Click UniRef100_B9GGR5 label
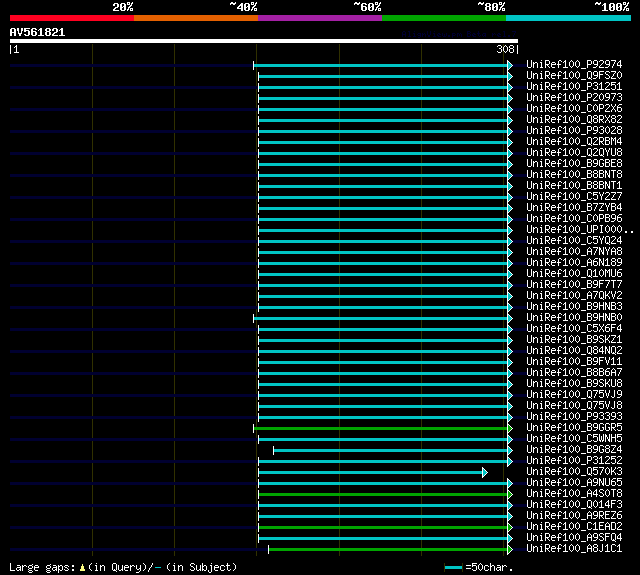Screen dimensions: 640x575 coord(574,428)
